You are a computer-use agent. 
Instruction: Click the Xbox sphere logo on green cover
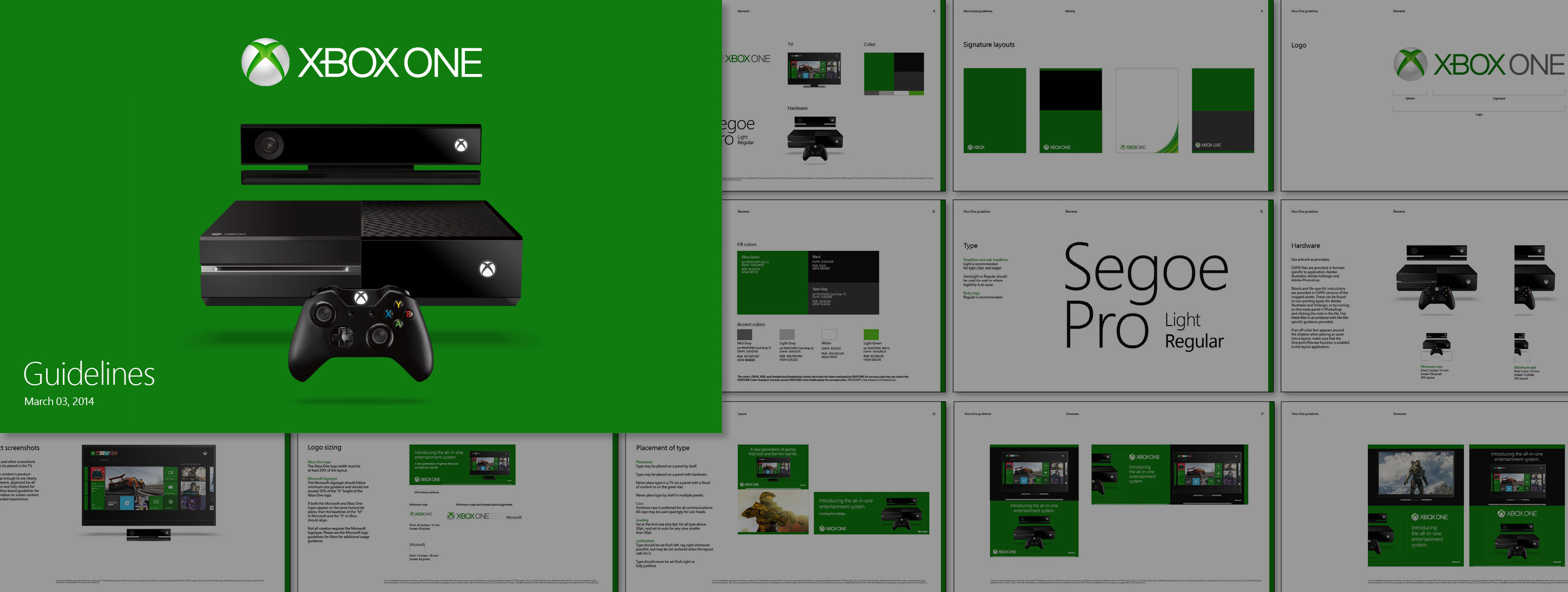265,62
